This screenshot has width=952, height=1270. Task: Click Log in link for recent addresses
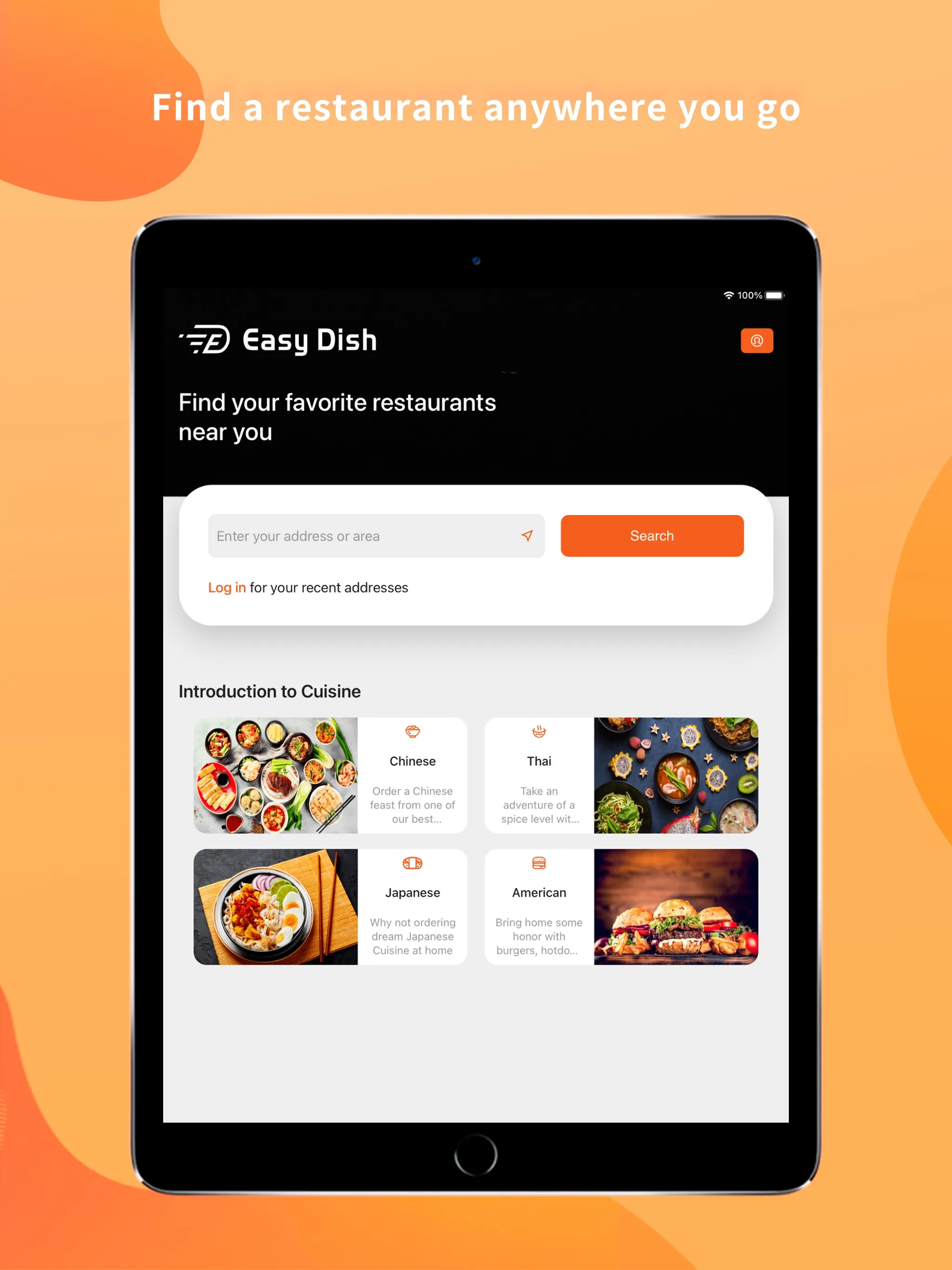pyautogui.click(x=225, y=587)
